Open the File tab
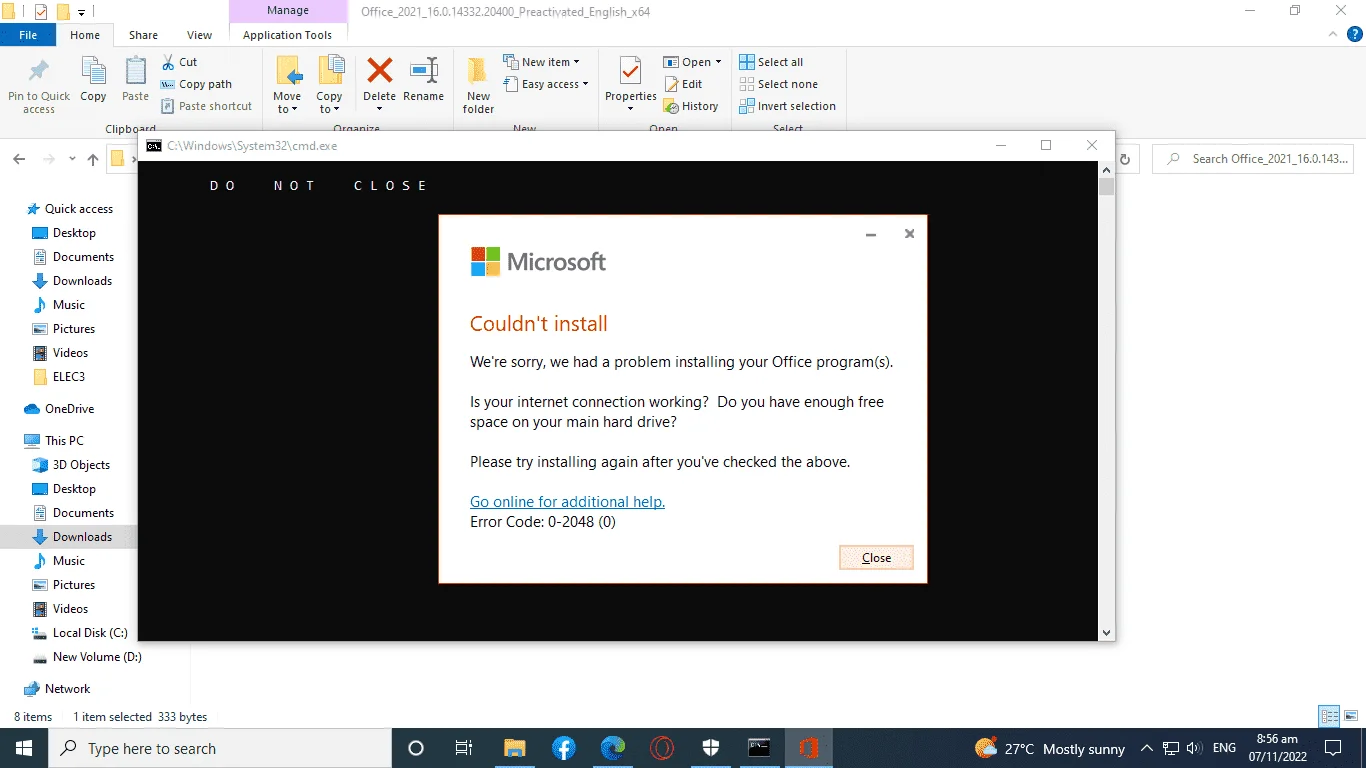 (x=28, y=35)
